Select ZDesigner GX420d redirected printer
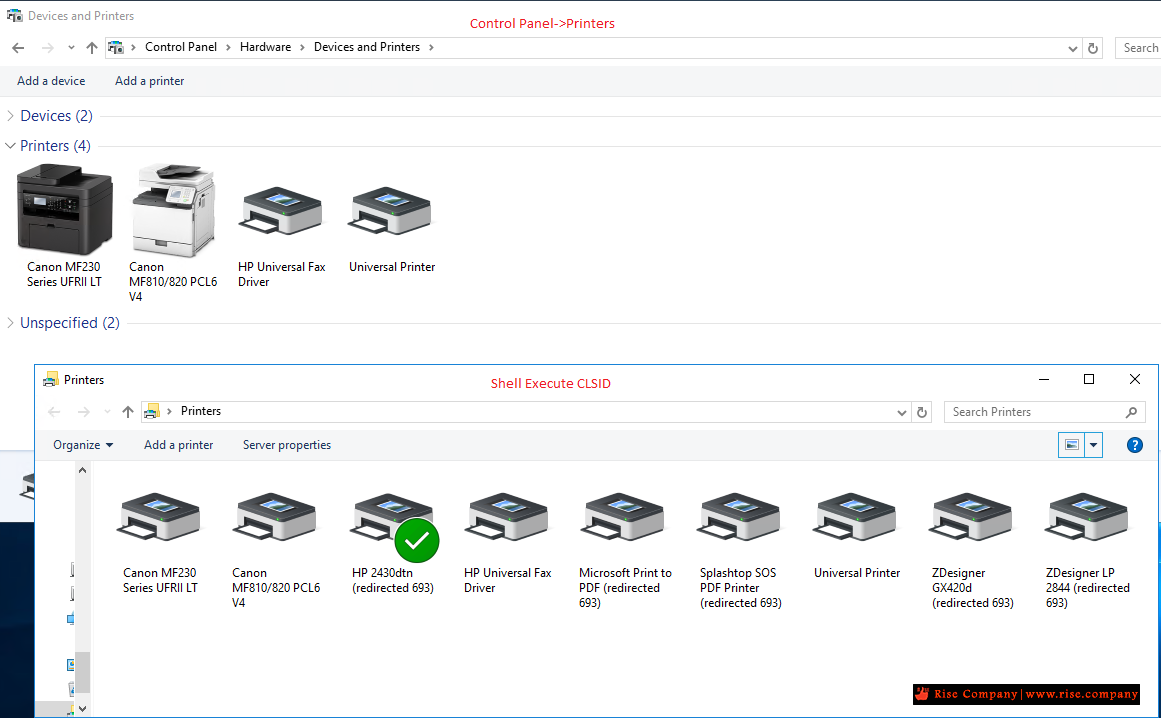Viewport: 1161px width, 718px height. tap(971, 550)
